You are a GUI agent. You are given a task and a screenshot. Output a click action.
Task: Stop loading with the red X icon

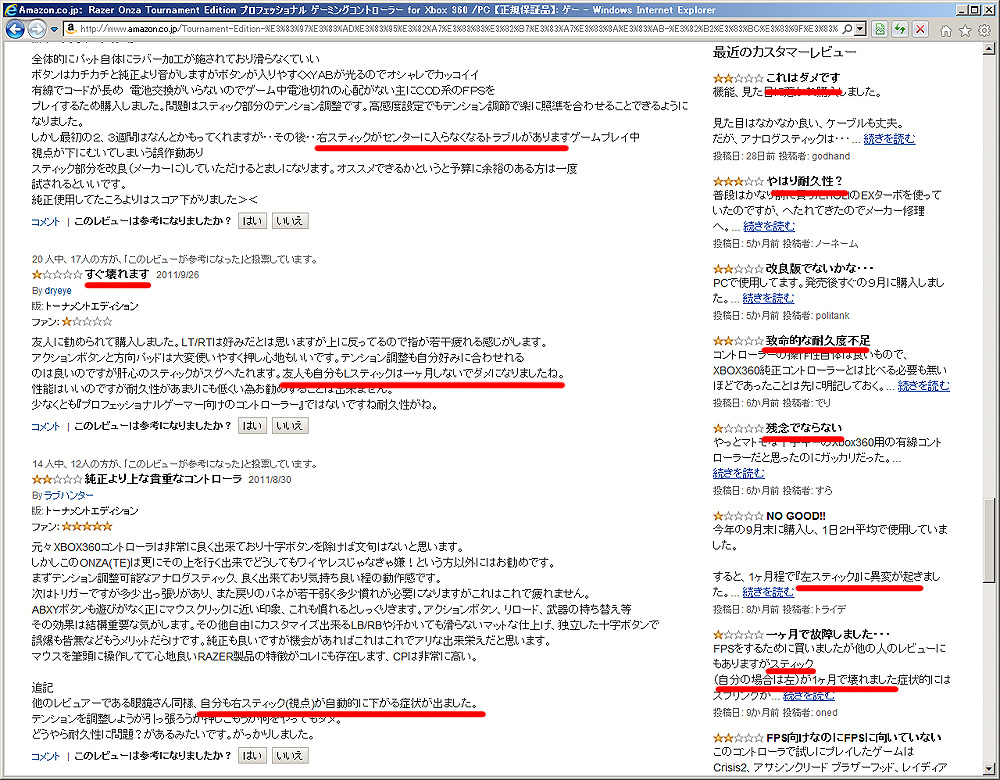pyautogui.click(x=920, y=29)
